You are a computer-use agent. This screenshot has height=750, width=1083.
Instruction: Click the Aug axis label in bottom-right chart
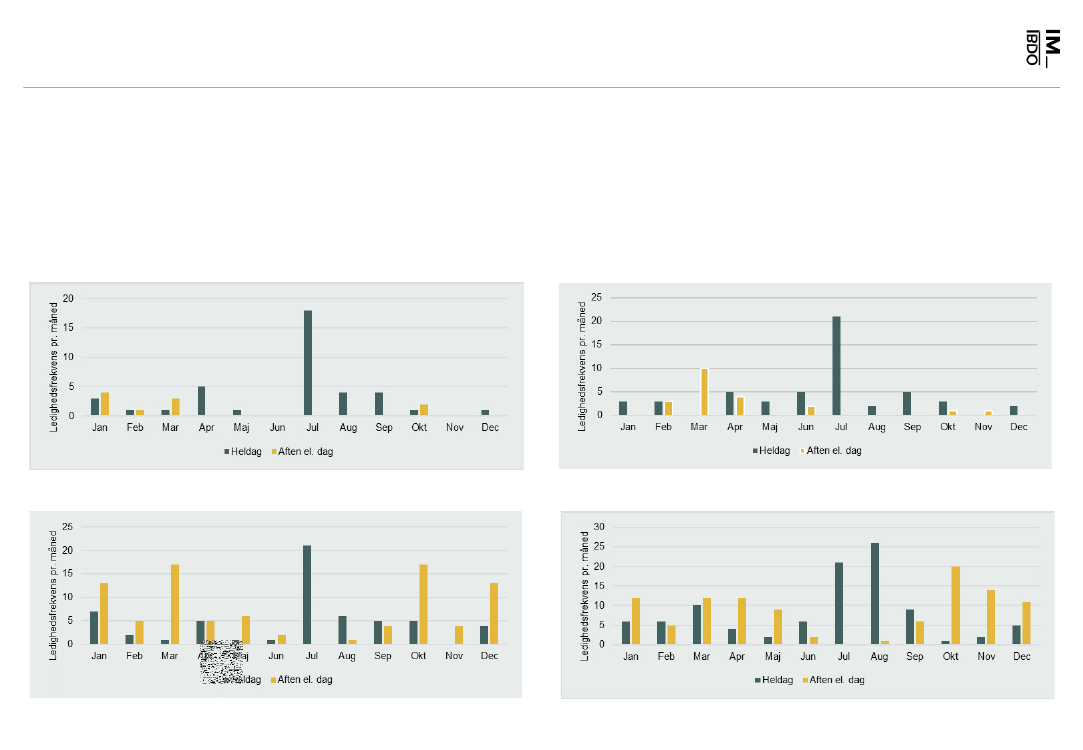(879, 656)
